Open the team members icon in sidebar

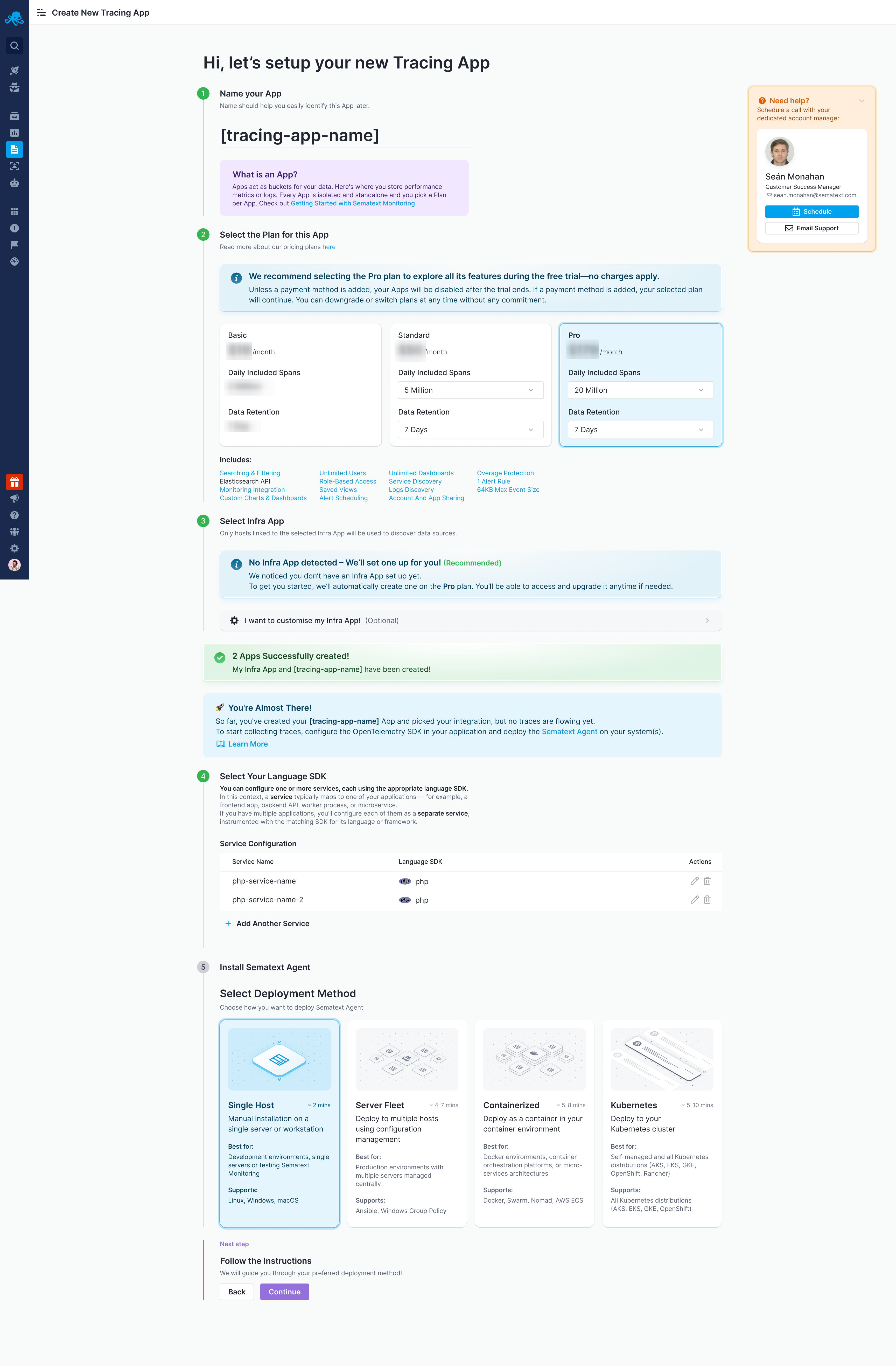pos(14,532)
